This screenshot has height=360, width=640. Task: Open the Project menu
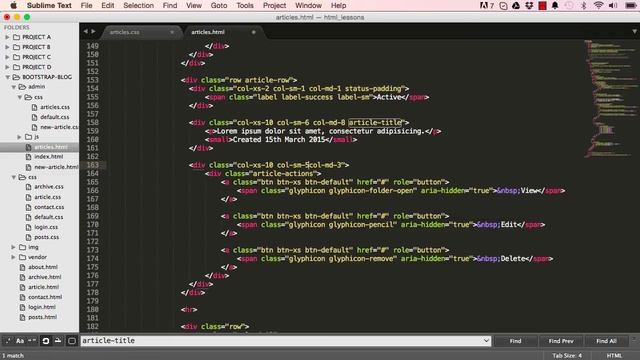pos(274,5)
